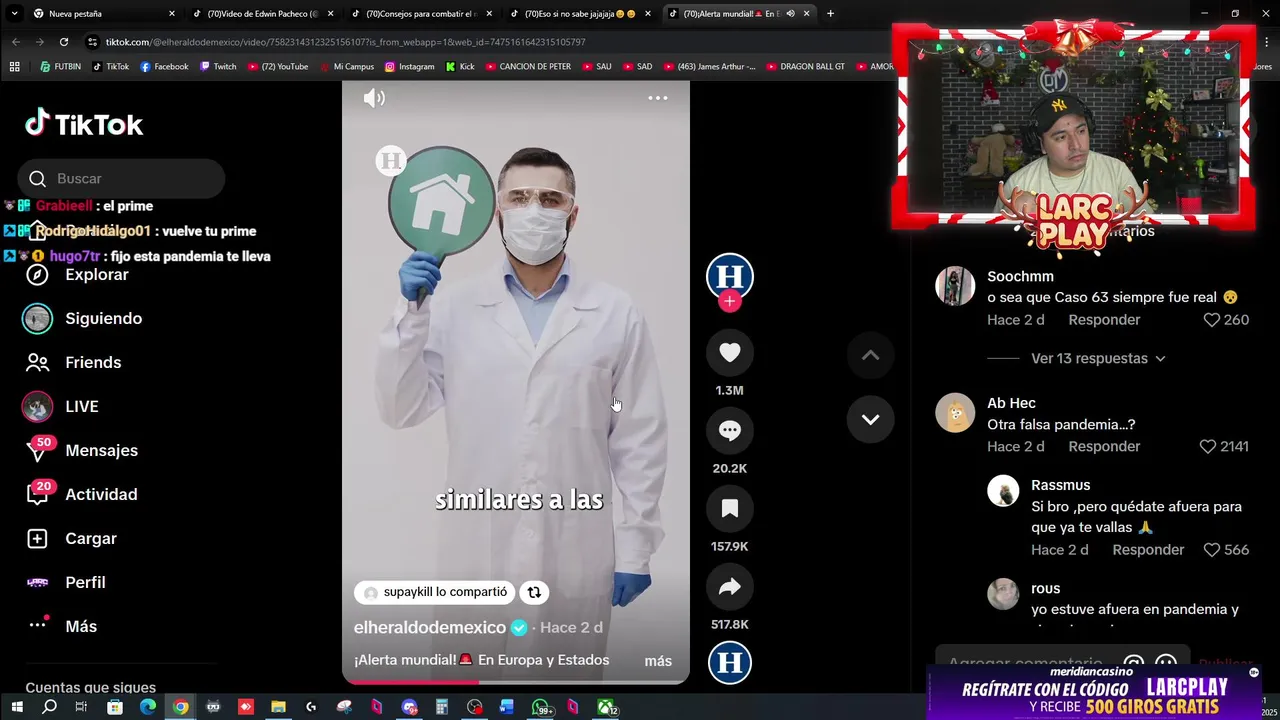
Task: Open the video three-dots options menu
Action: coord(658,98)
